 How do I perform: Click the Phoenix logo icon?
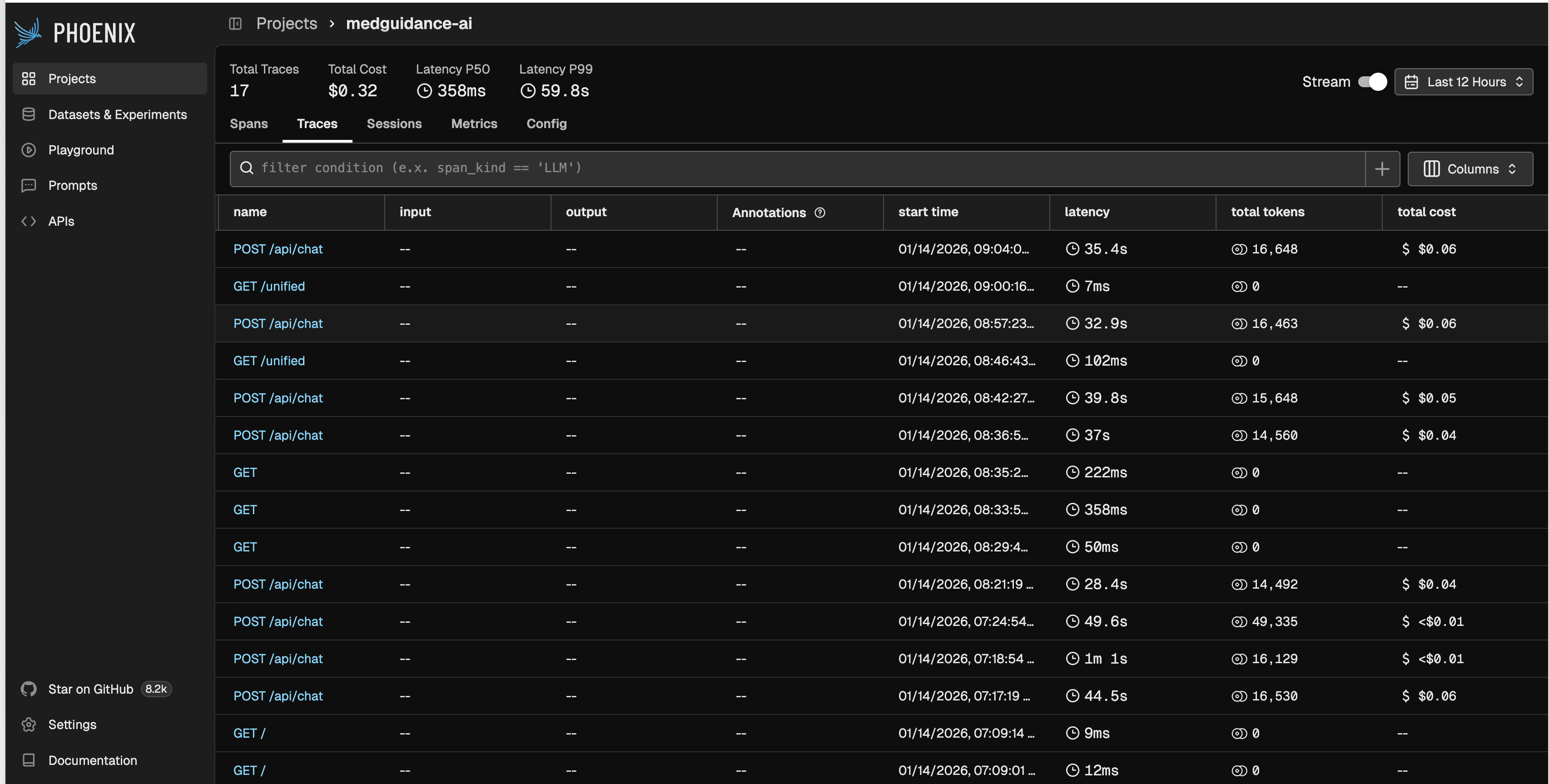pyautogui.click(x=28, y=32)
